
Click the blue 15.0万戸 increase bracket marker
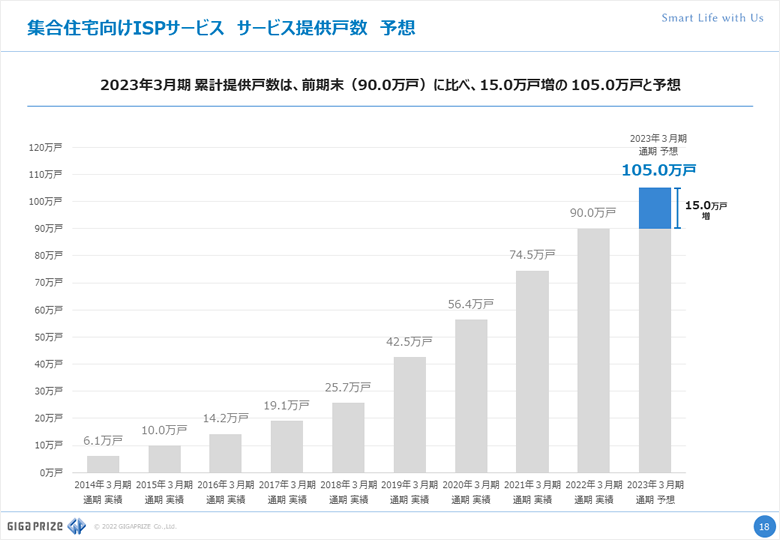(x=677, y=208)
